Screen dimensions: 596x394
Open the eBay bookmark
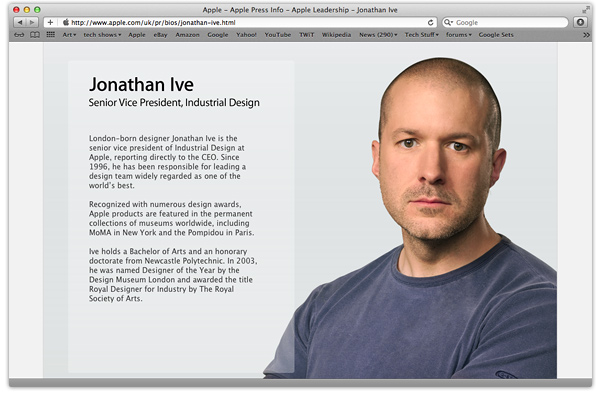[160, 35]
